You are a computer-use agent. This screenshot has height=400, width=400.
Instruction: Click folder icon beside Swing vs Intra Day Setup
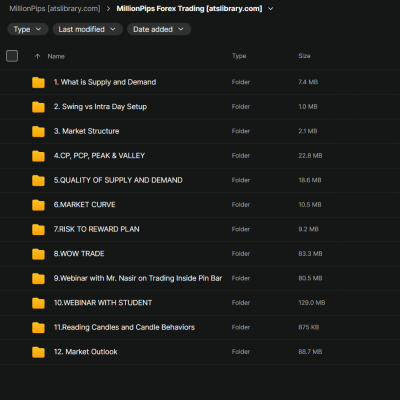(x=38, y=107)
